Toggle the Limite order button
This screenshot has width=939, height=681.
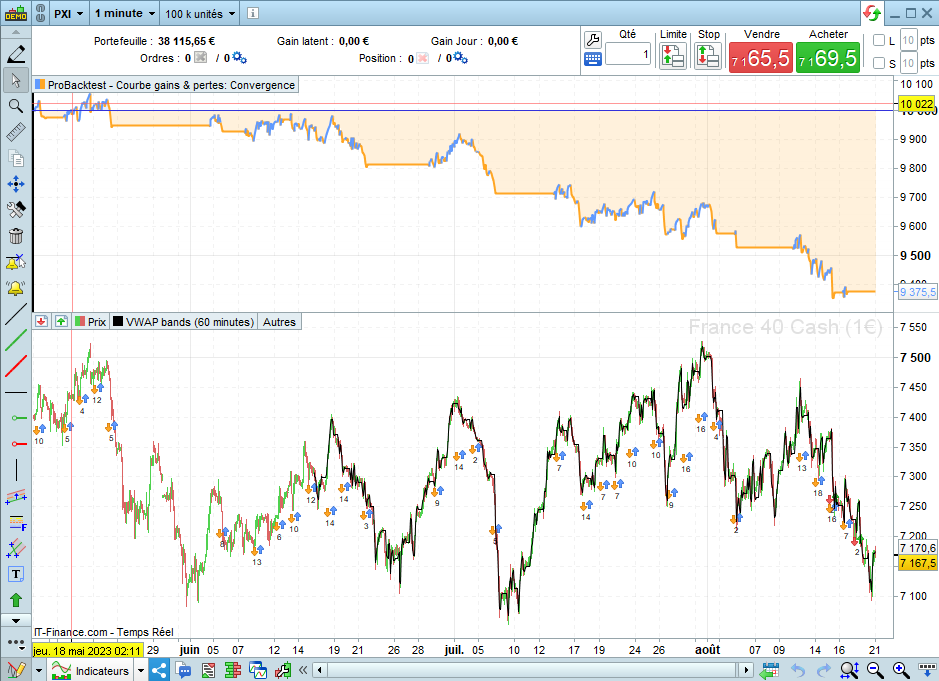(x=673, y=57)
